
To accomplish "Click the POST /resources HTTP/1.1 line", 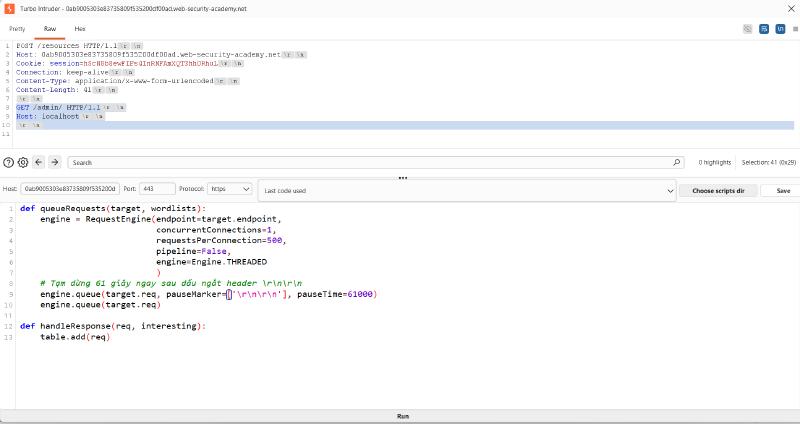I will pos(67,46).
